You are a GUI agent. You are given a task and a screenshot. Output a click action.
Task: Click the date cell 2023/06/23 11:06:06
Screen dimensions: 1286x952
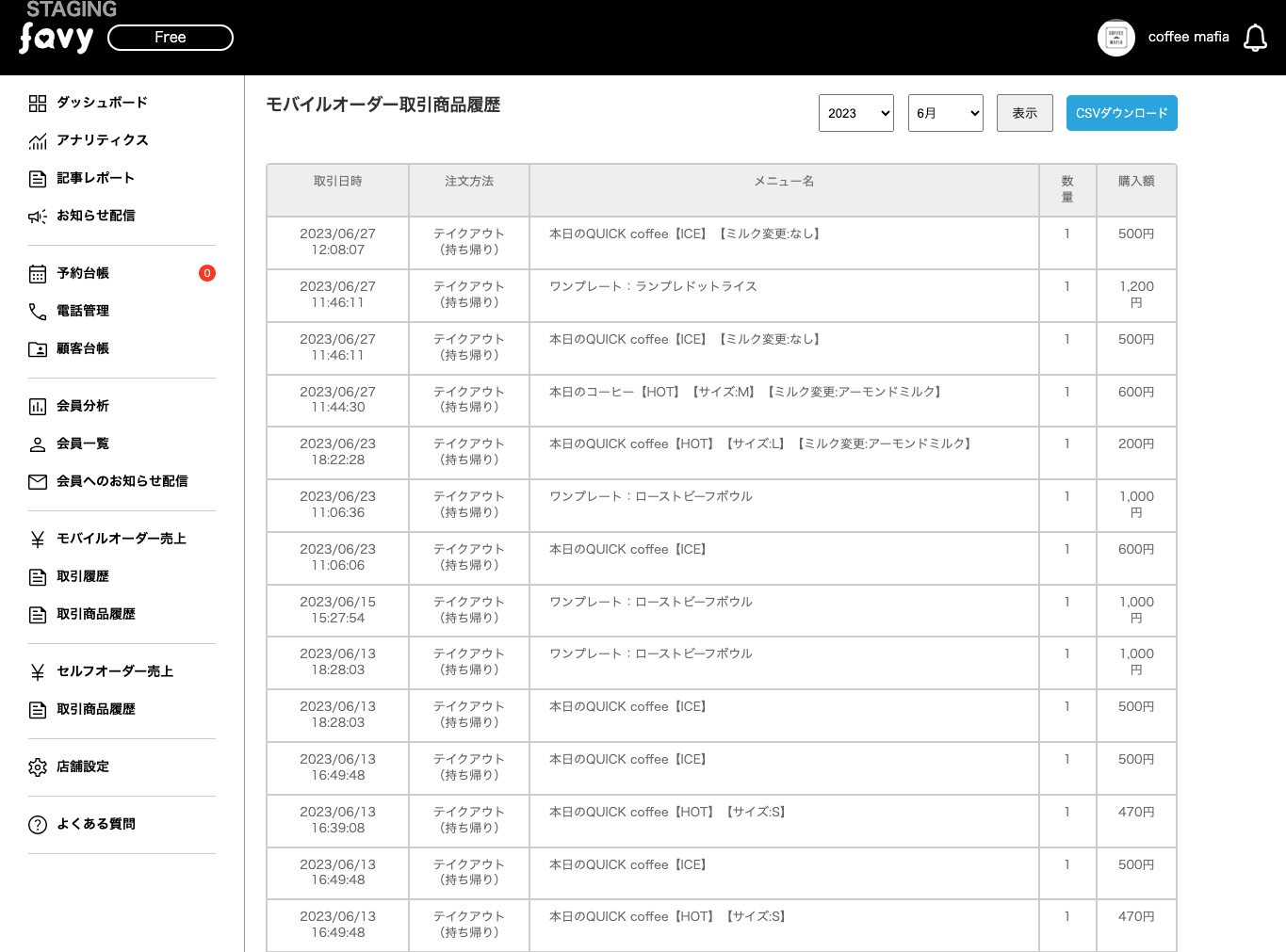[338, 557]
